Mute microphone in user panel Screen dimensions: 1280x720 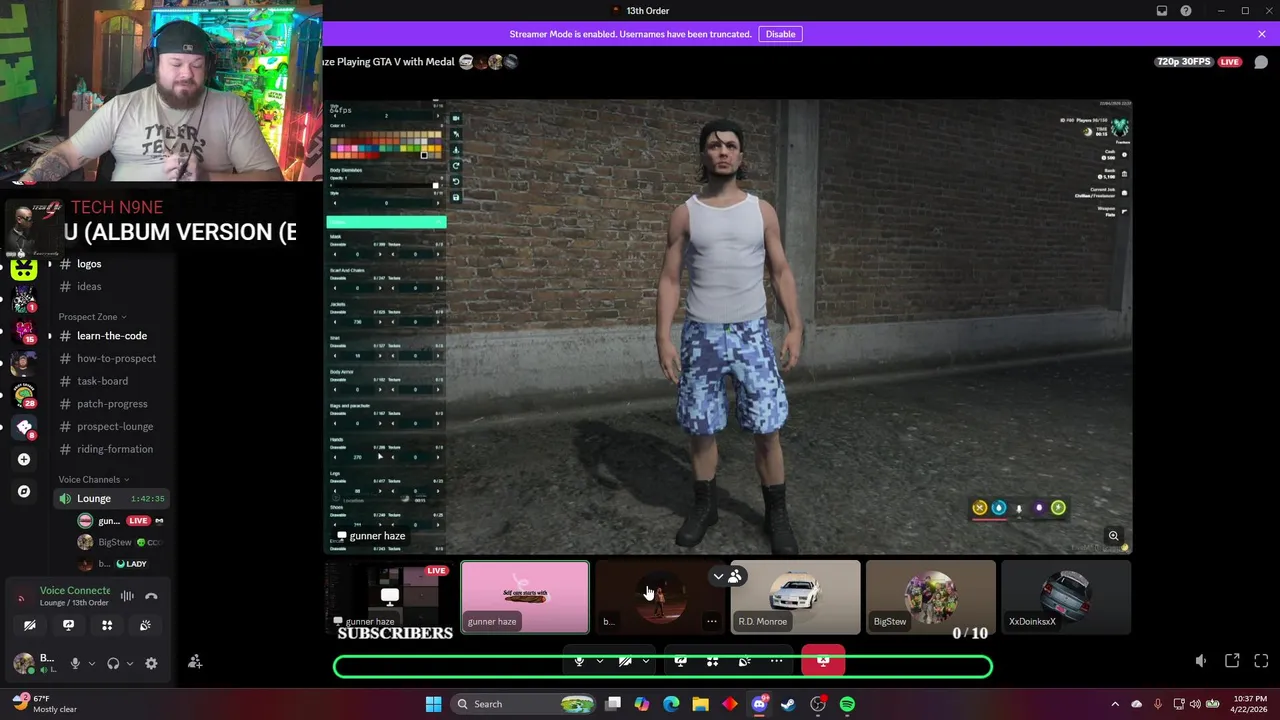click(x=75, y=663)
